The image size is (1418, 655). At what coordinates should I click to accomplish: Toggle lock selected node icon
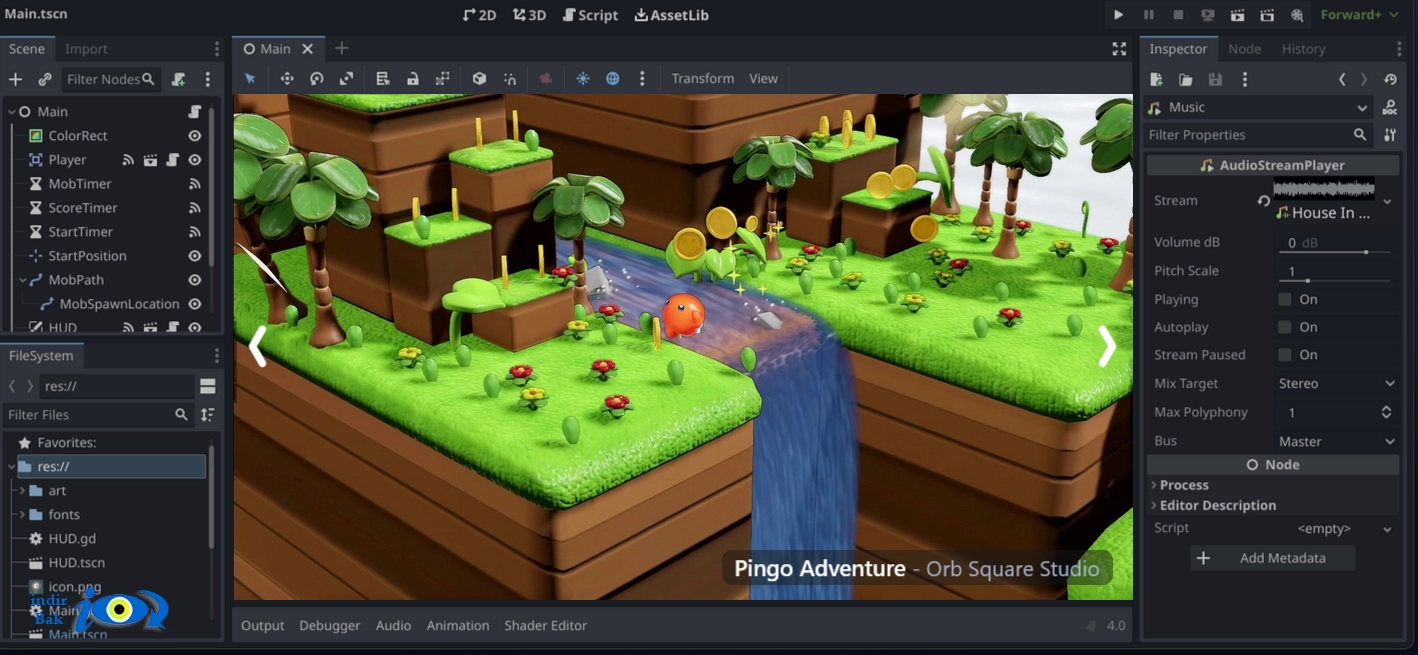pos(412,78)
